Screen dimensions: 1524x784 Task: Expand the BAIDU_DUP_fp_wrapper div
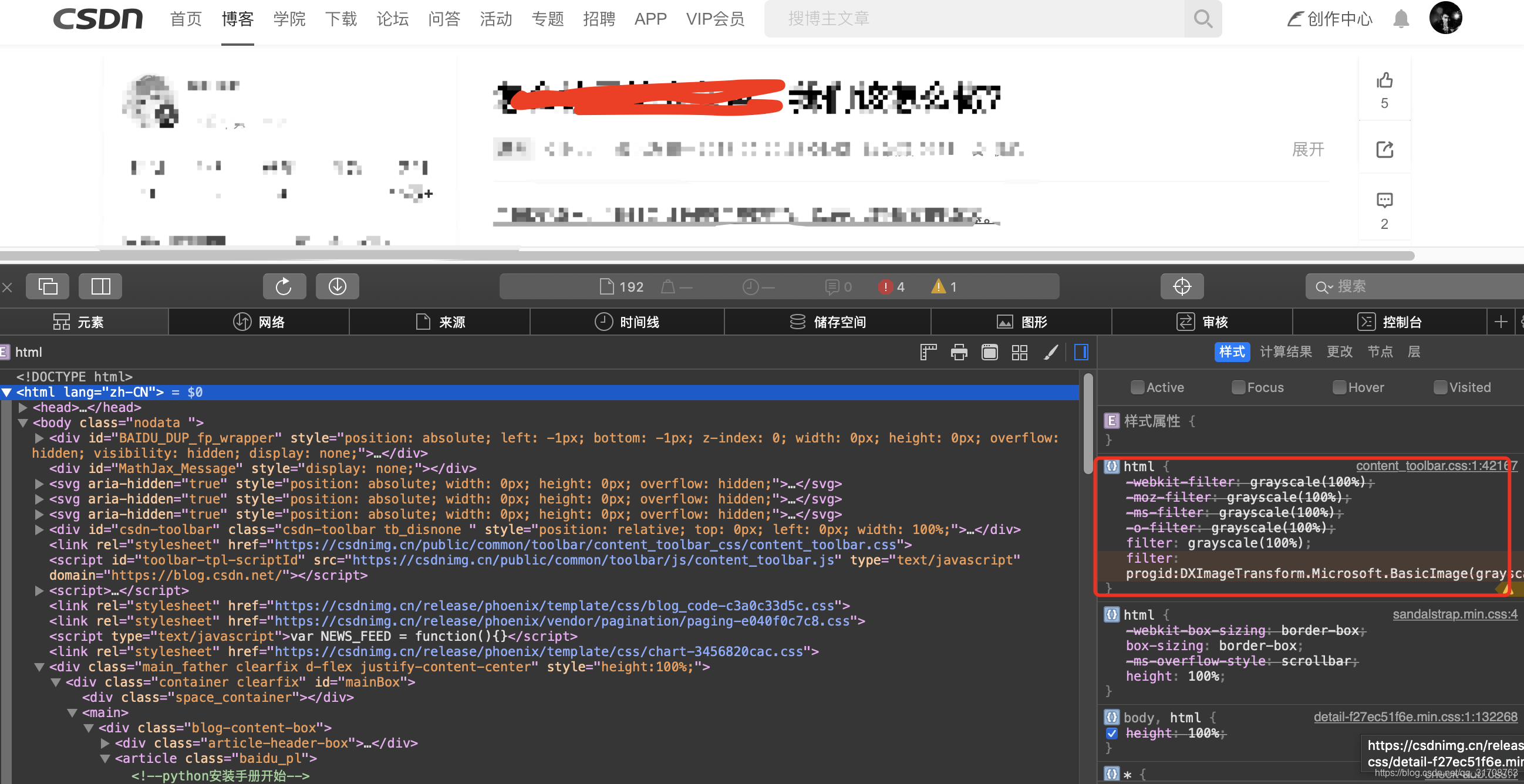(39, 439)
